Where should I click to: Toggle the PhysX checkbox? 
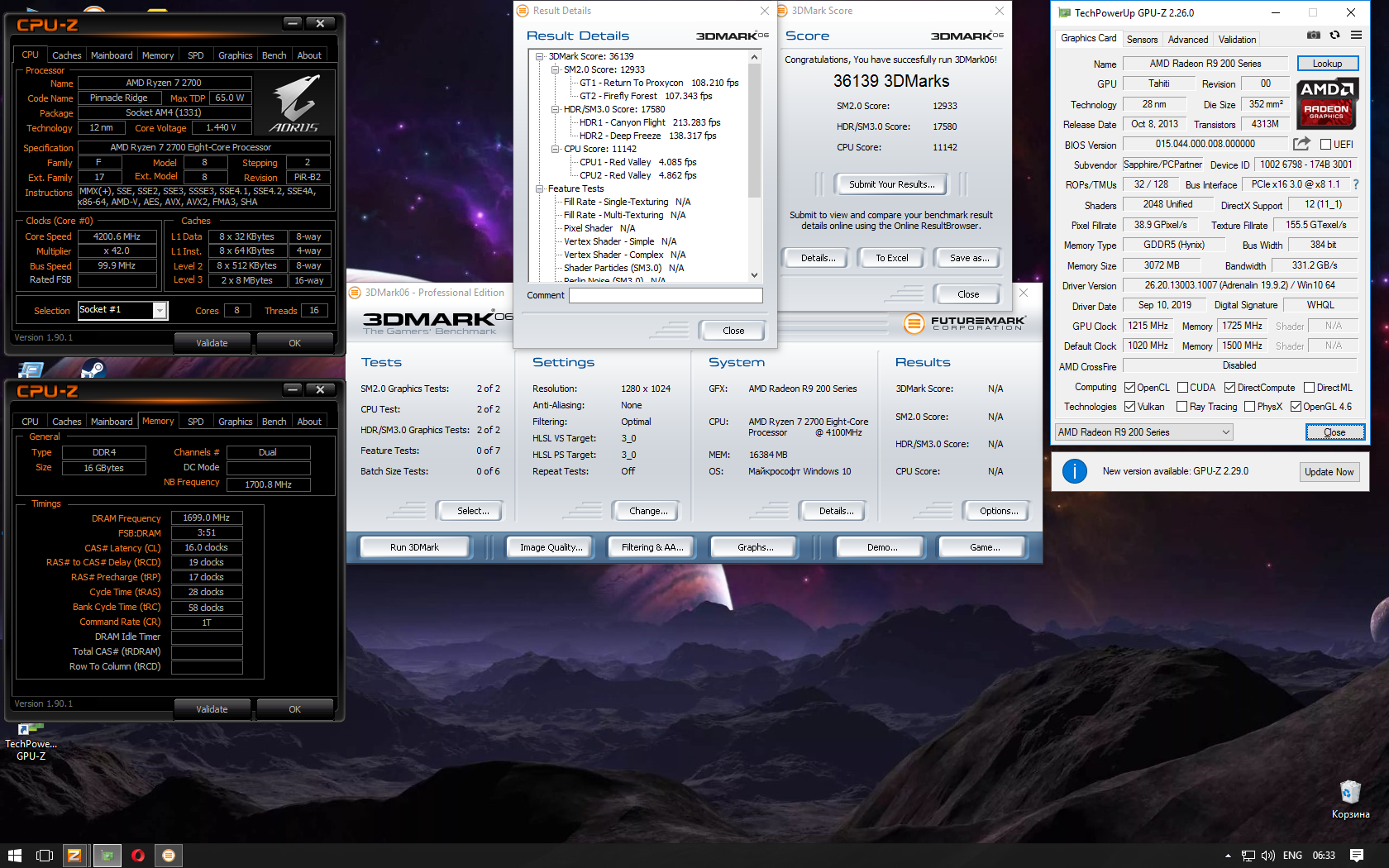(x=1249, y=406)
